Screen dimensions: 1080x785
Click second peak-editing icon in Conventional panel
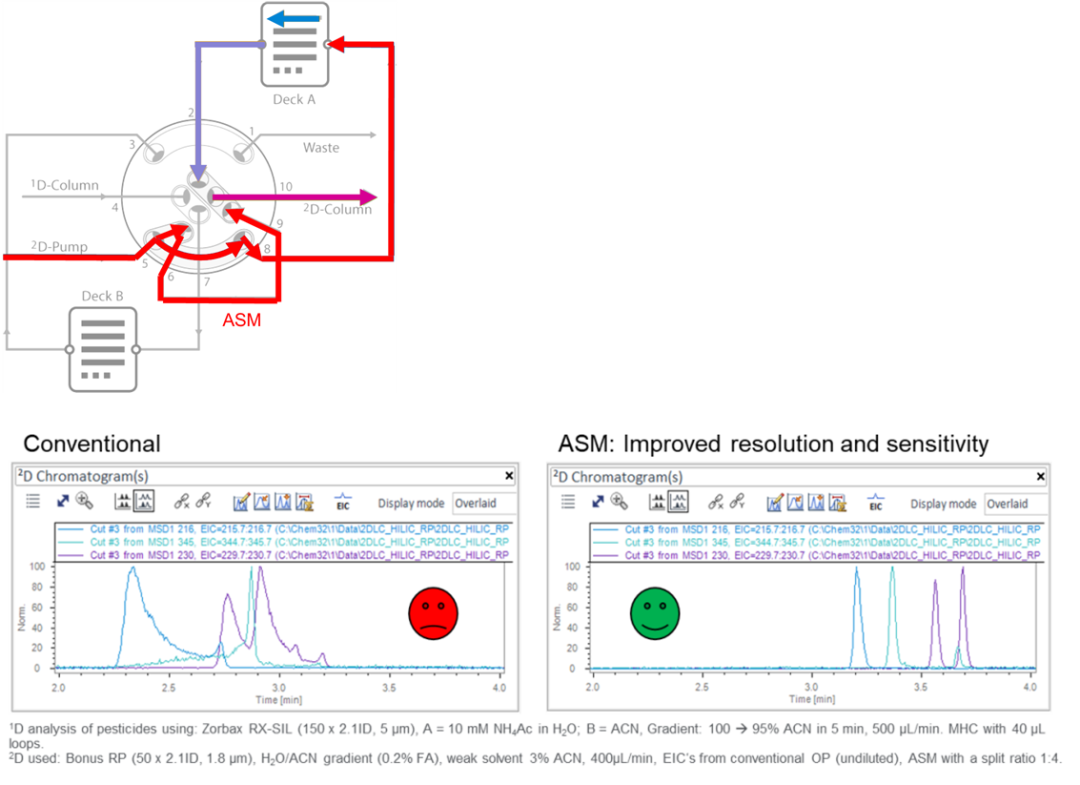coord(262,502)
